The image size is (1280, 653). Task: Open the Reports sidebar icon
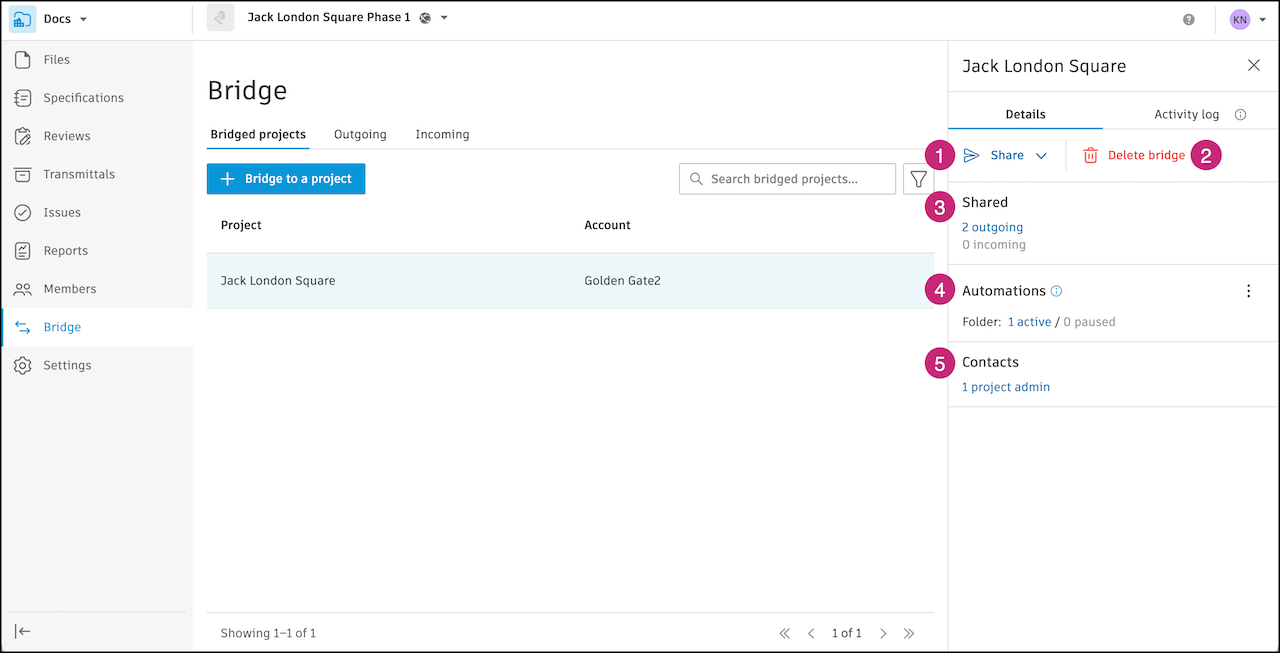coord(23,251)
